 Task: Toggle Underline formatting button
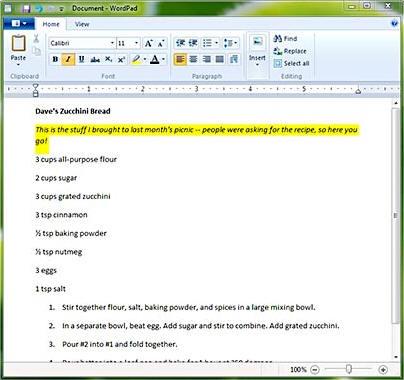tap(81, 59)
